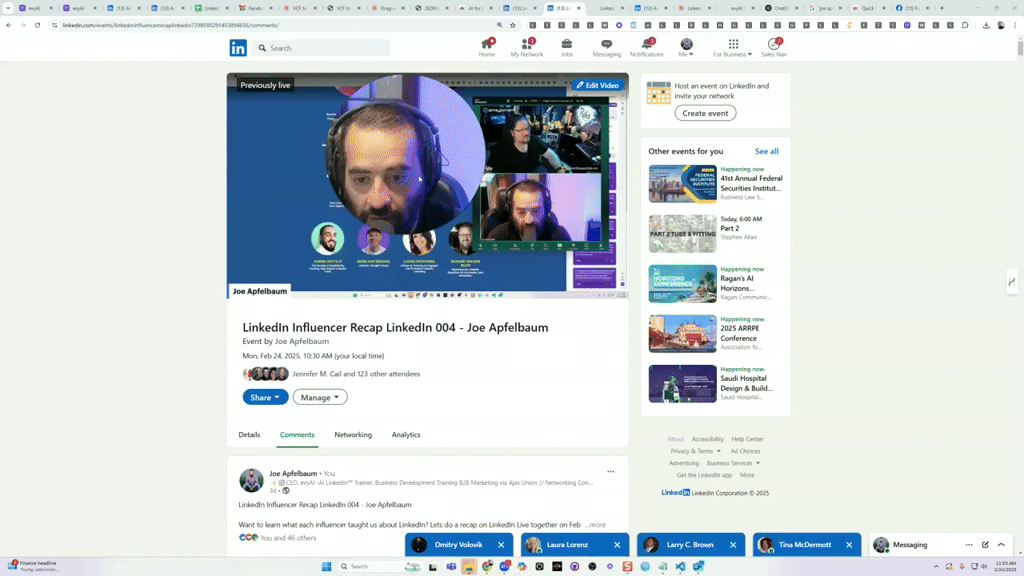Viewport: 1024px width, 576px height.
Task: Click the Edit Video button
Action: pyautogui.click(x=598, y=85)
